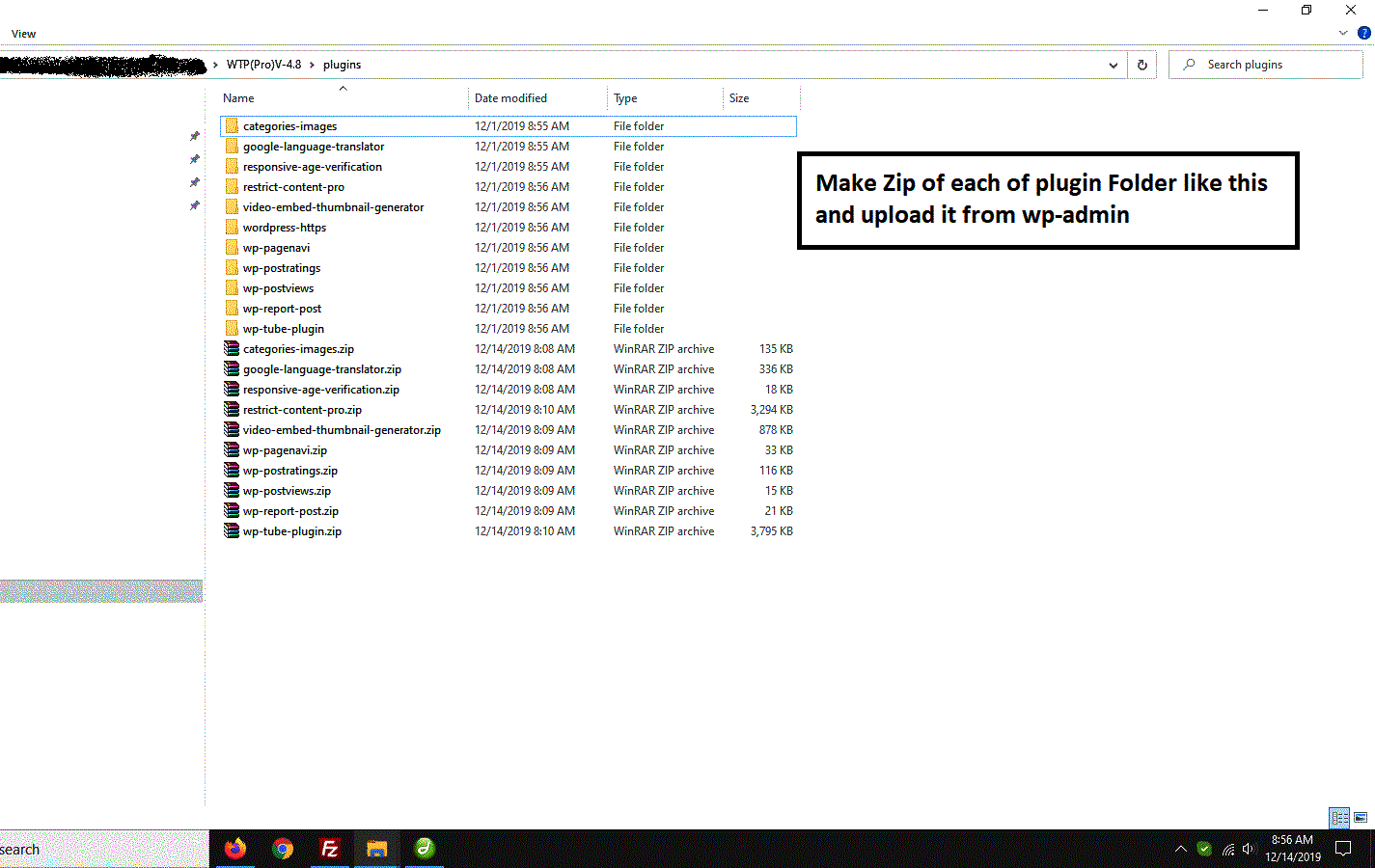Screen dimensions: 1375x868
Task: Click the Search plugins box
Action: pos(1265,64)
